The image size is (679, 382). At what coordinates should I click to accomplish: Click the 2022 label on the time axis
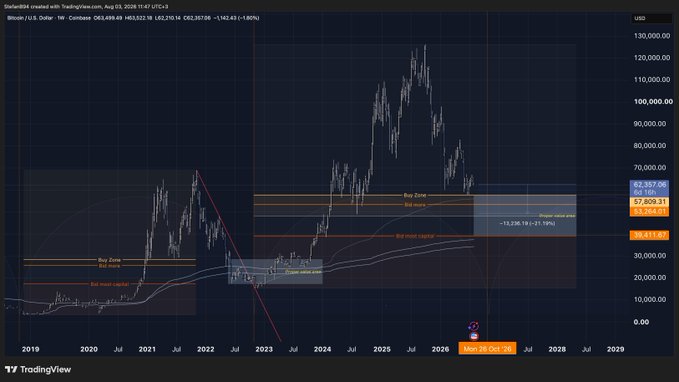point(205,349)
